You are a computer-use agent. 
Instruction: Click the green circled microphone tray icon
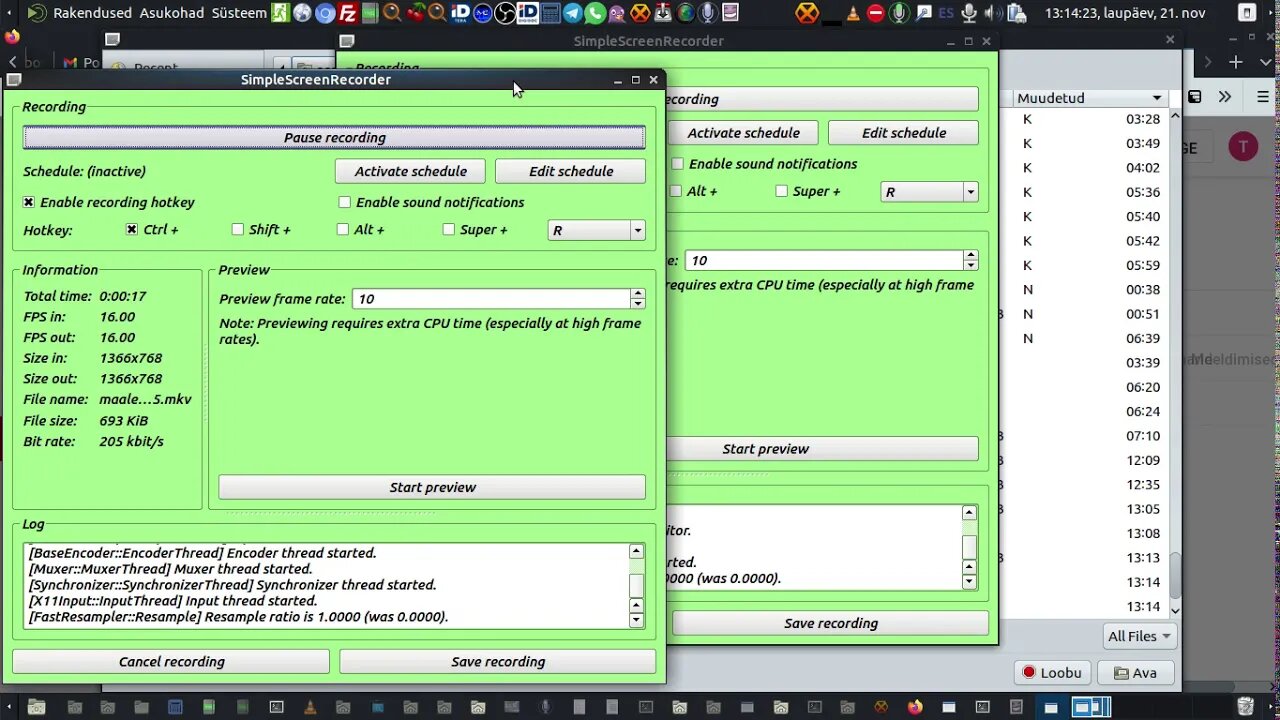(899, 13)
